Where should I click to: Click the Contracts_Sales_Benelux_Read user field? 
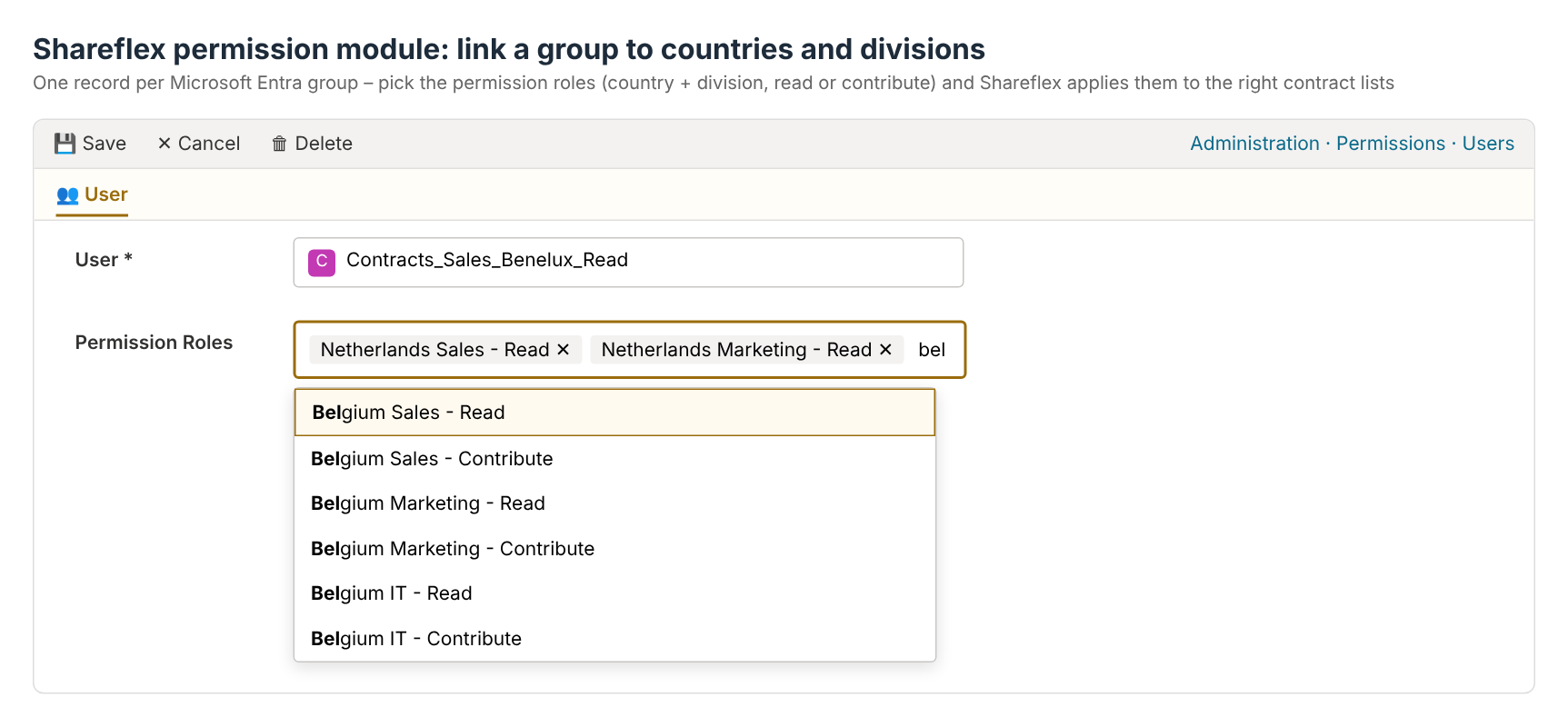point(628,263)
